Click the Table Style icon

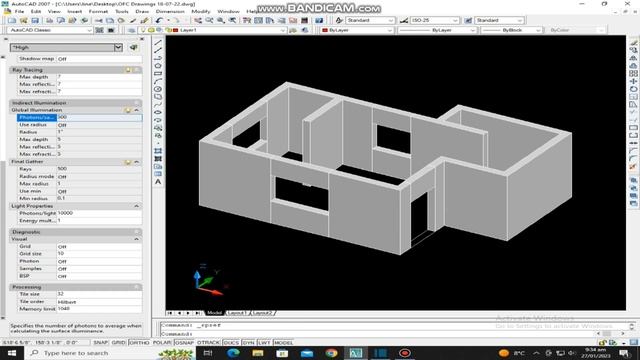tap(468, 20)
